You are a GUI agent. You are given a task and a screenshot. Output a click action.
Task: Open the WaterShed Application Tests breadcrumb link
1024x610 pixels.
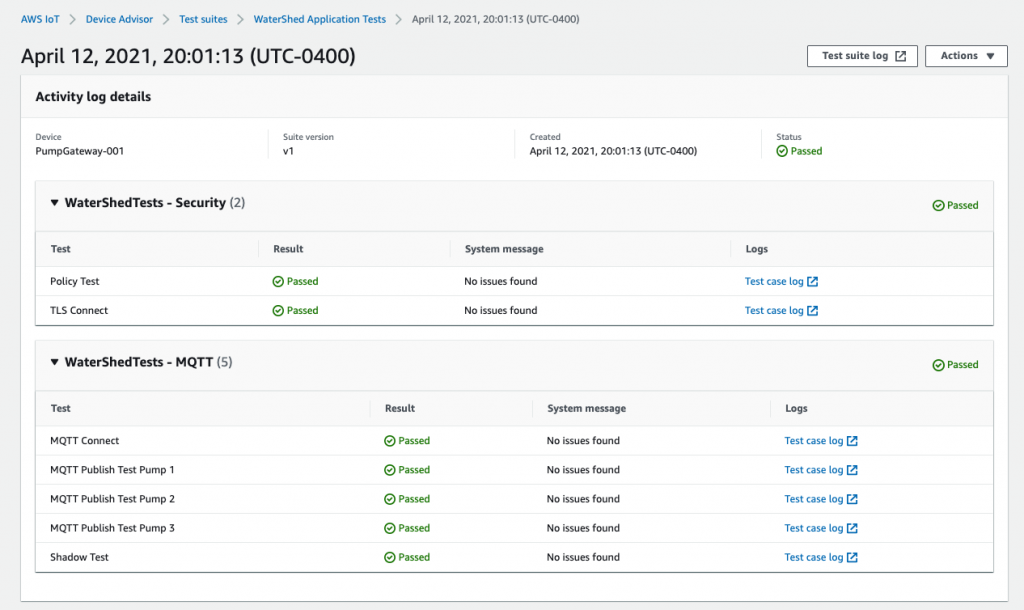pos(319,18)
